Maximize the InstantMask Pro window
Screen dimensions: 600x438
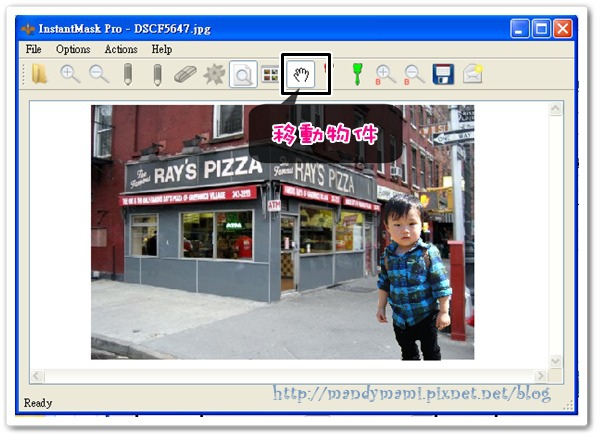tap(541, 29)
